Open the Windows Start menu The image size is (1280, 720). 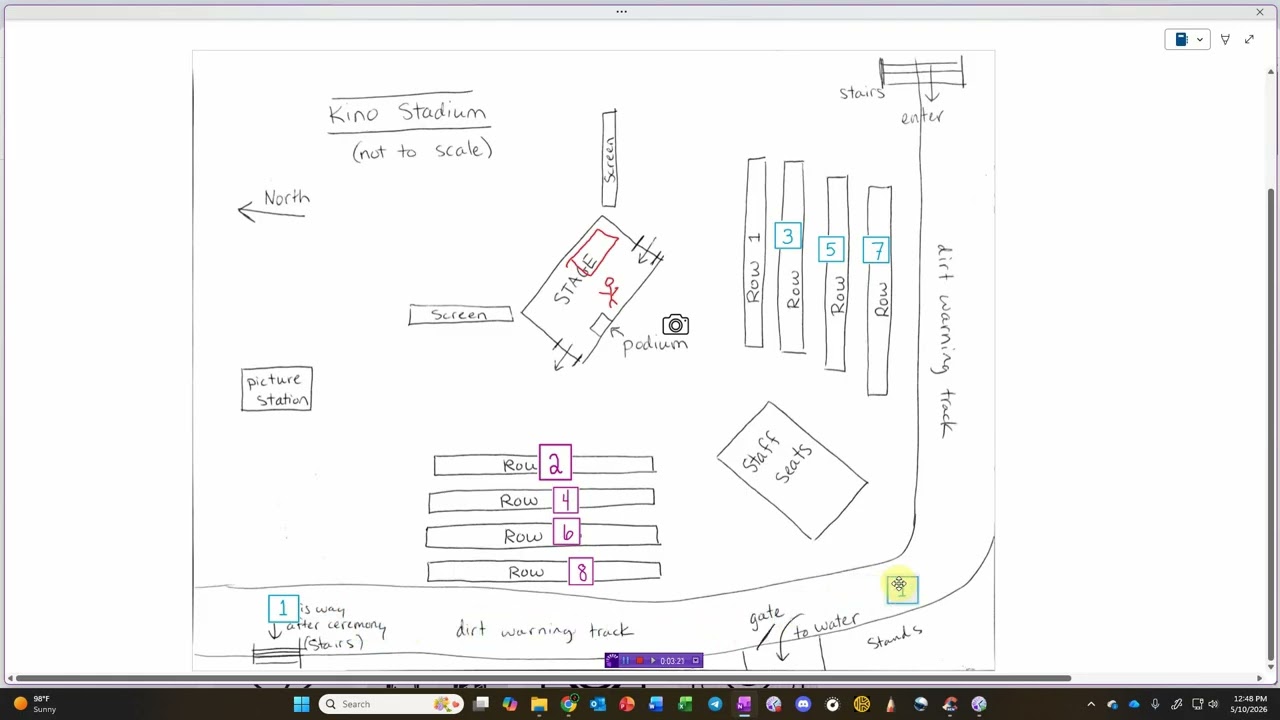301,704
